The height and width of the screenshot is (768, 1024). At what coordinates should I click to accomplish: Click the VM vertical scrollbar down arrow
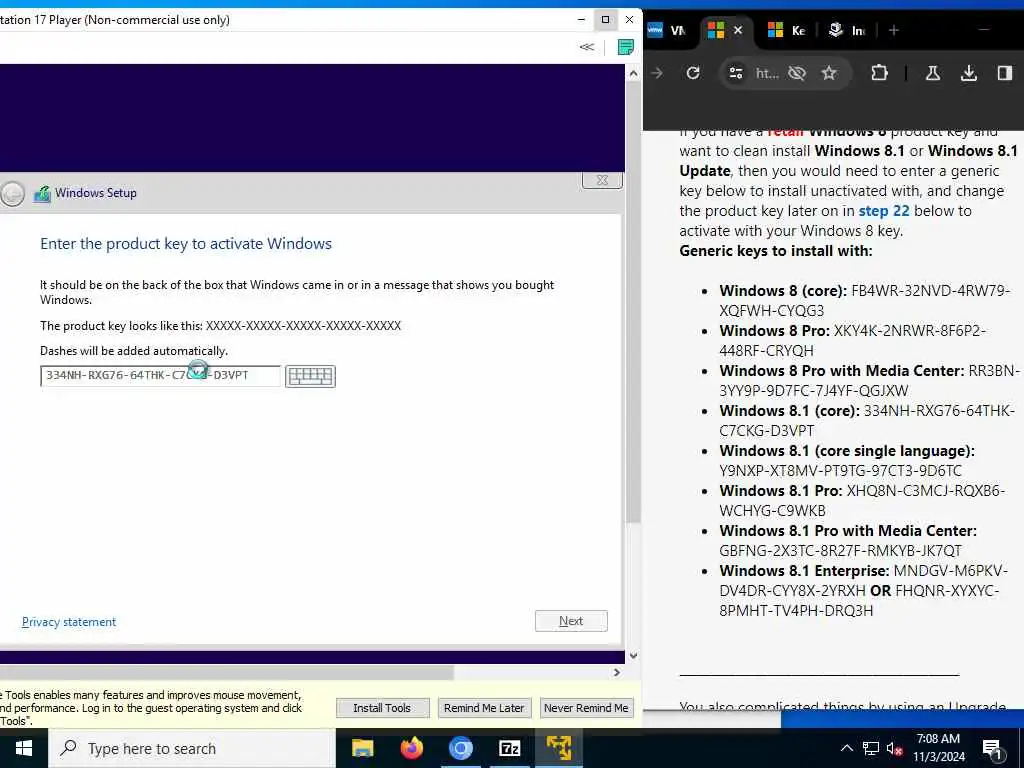[633, 656]
